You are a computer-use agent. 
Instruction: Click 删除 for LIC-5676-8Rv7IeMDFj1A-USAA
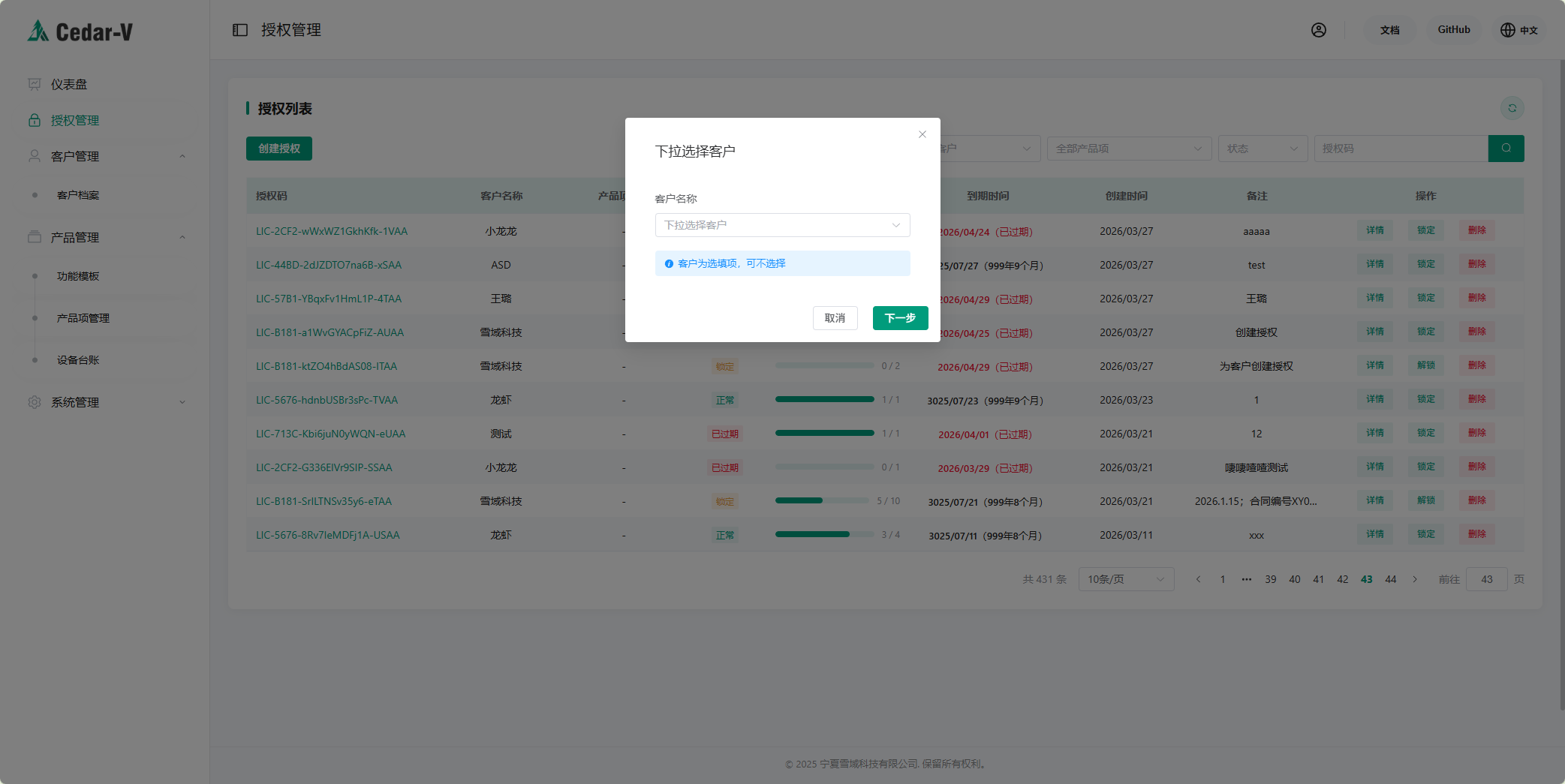tap(1477, 534)
